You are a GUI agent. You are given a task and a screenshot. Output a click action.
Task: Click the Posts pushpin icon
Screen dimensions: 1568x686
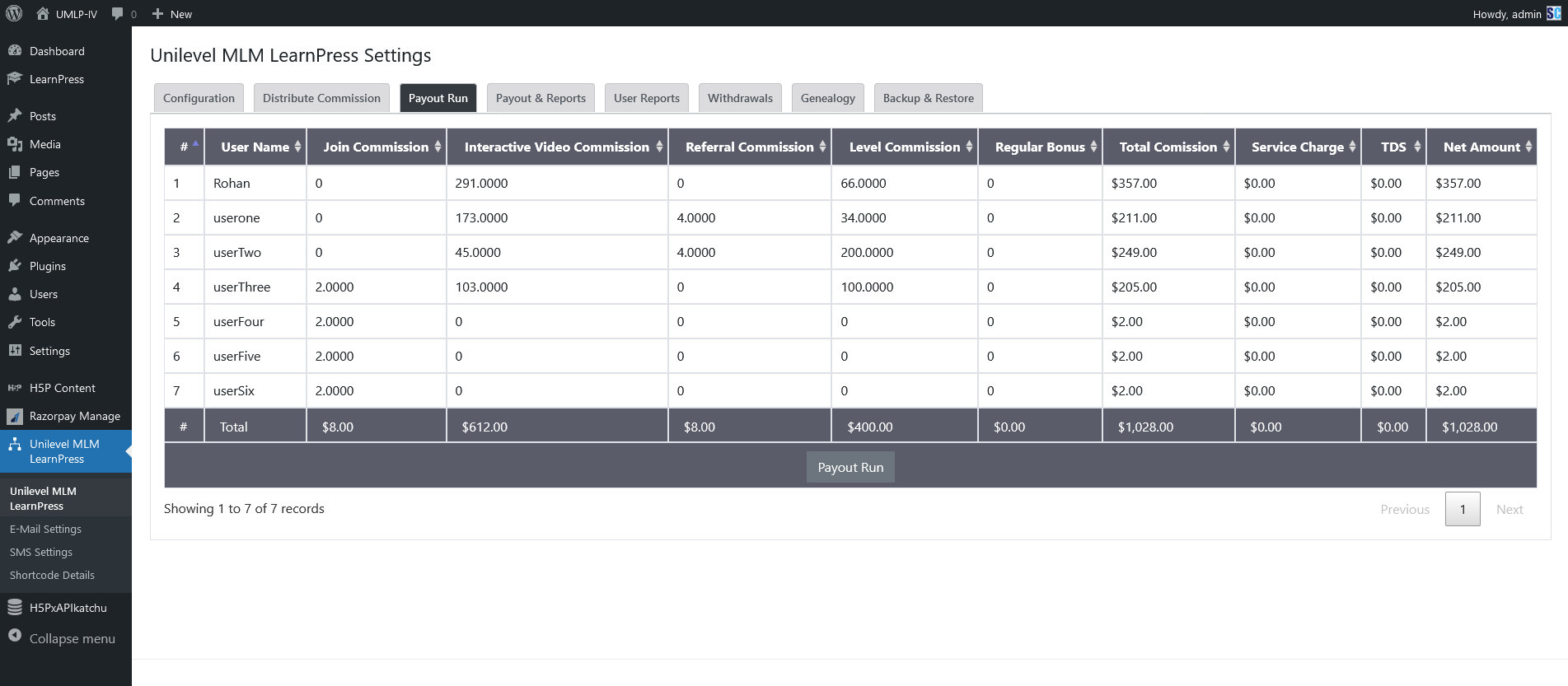(x=15, y=115)
